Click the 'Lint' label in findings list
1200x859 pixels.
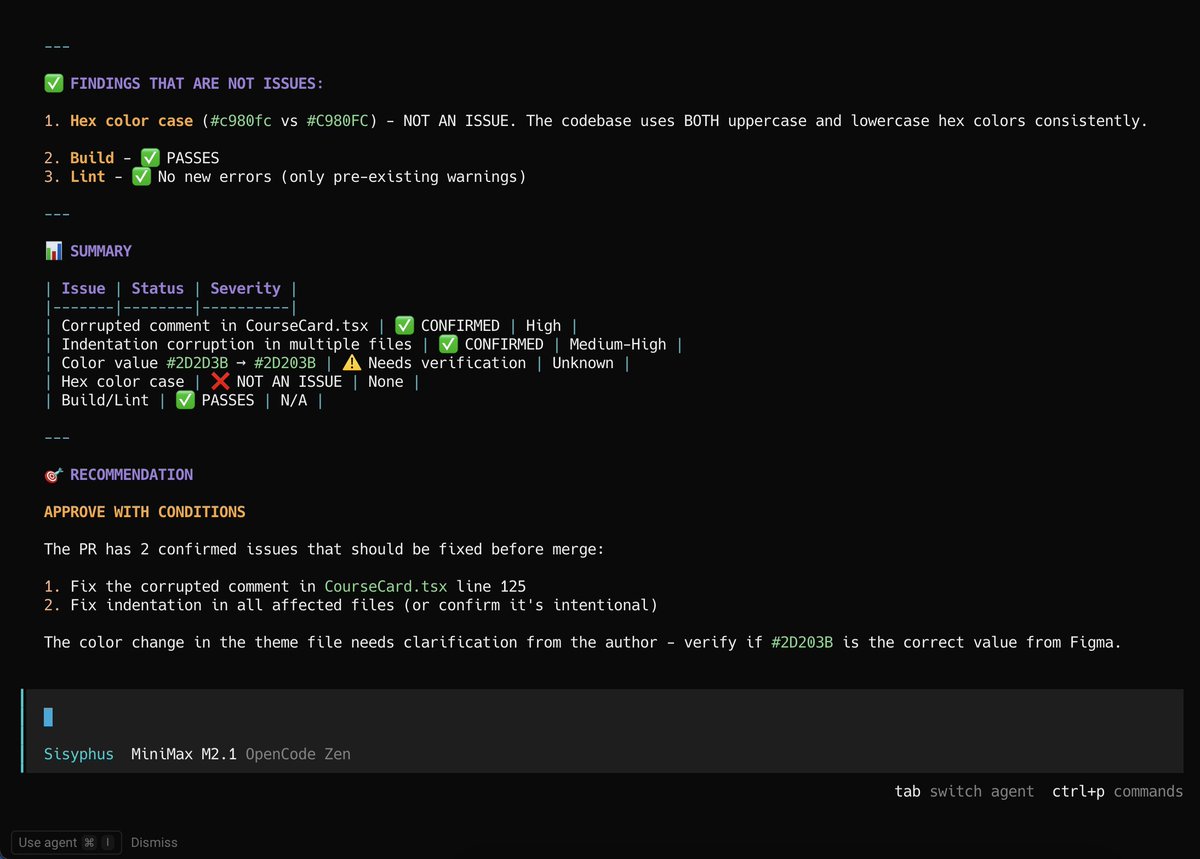88,177
